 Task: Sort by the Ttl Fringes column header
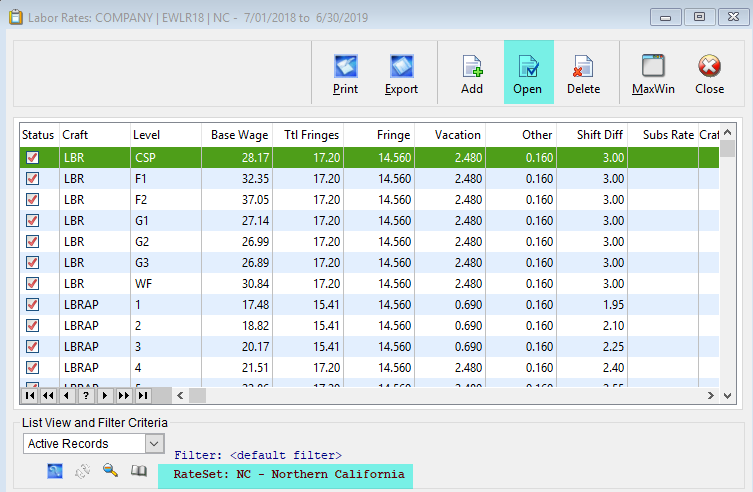308,135
